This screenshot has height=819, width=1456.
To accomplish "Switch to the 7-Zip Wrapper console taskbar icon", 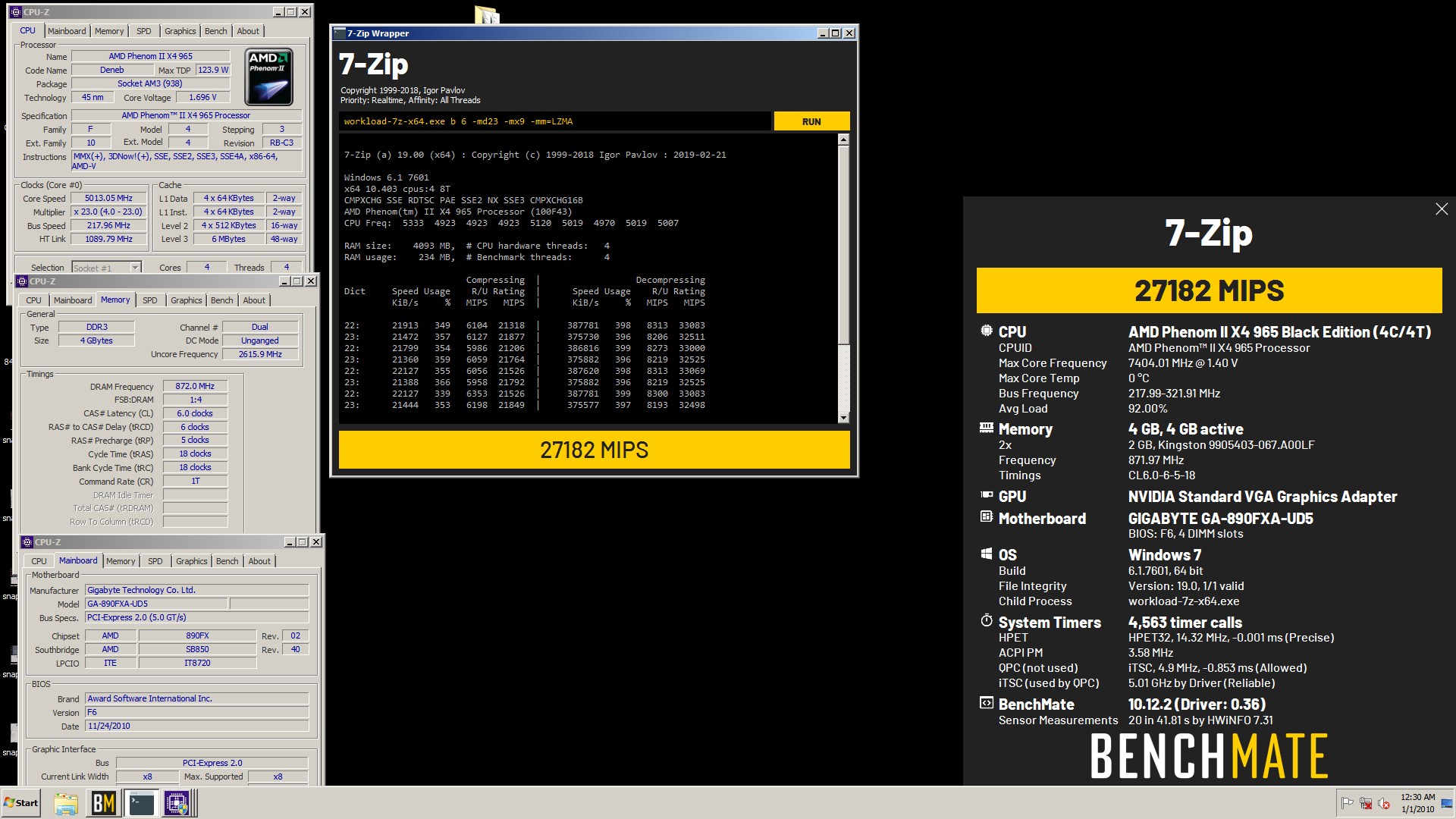I will (142, 804).
